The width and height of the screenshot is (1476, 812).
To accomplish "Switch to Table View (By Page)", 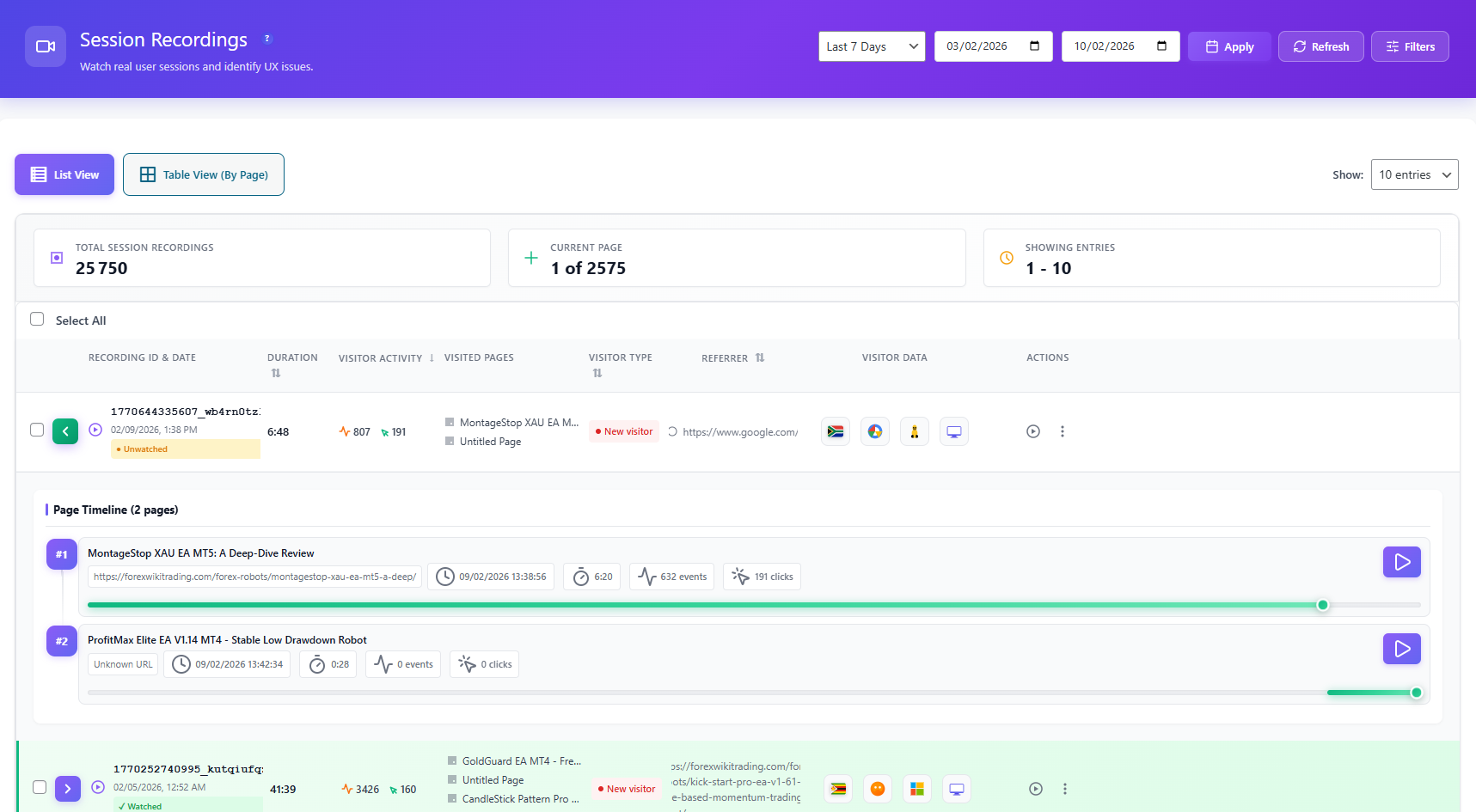I will (x=204, y=174).
